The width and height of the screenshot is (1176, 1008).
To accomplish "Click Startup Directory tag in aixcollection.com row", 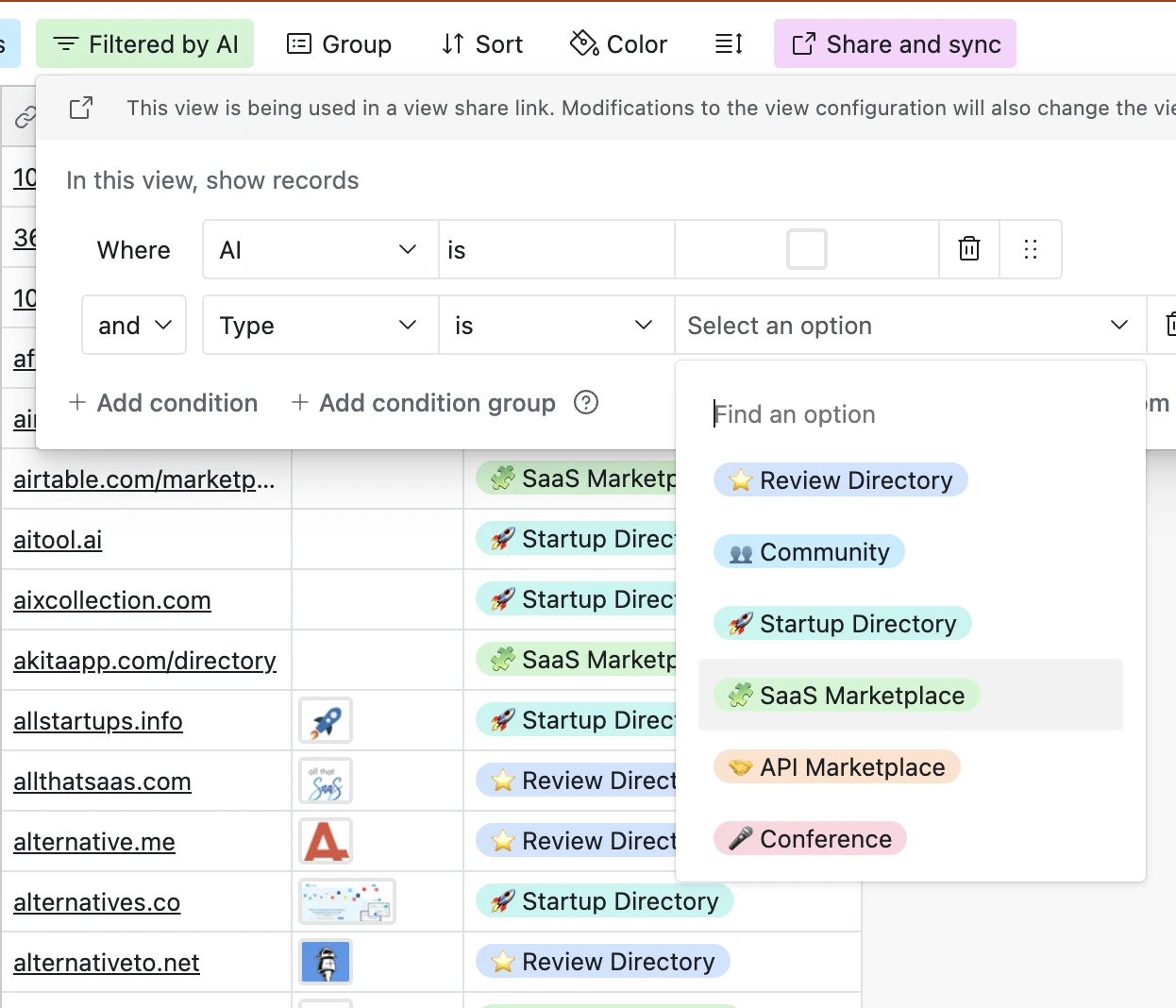I will pos(577,599).
